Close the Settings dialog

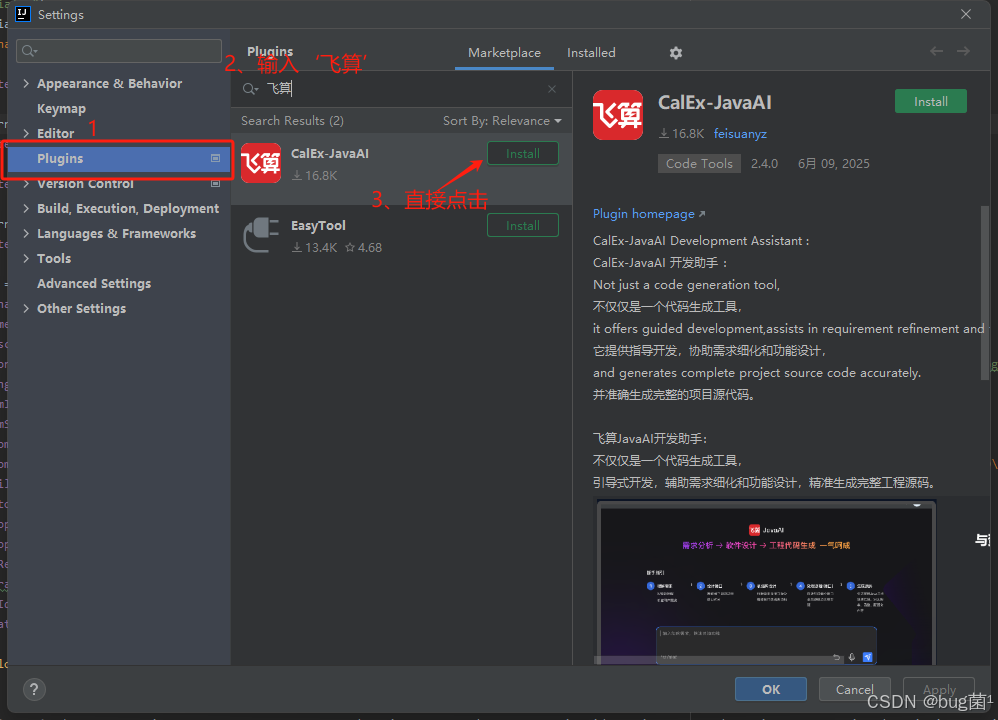tap(966, 14)
